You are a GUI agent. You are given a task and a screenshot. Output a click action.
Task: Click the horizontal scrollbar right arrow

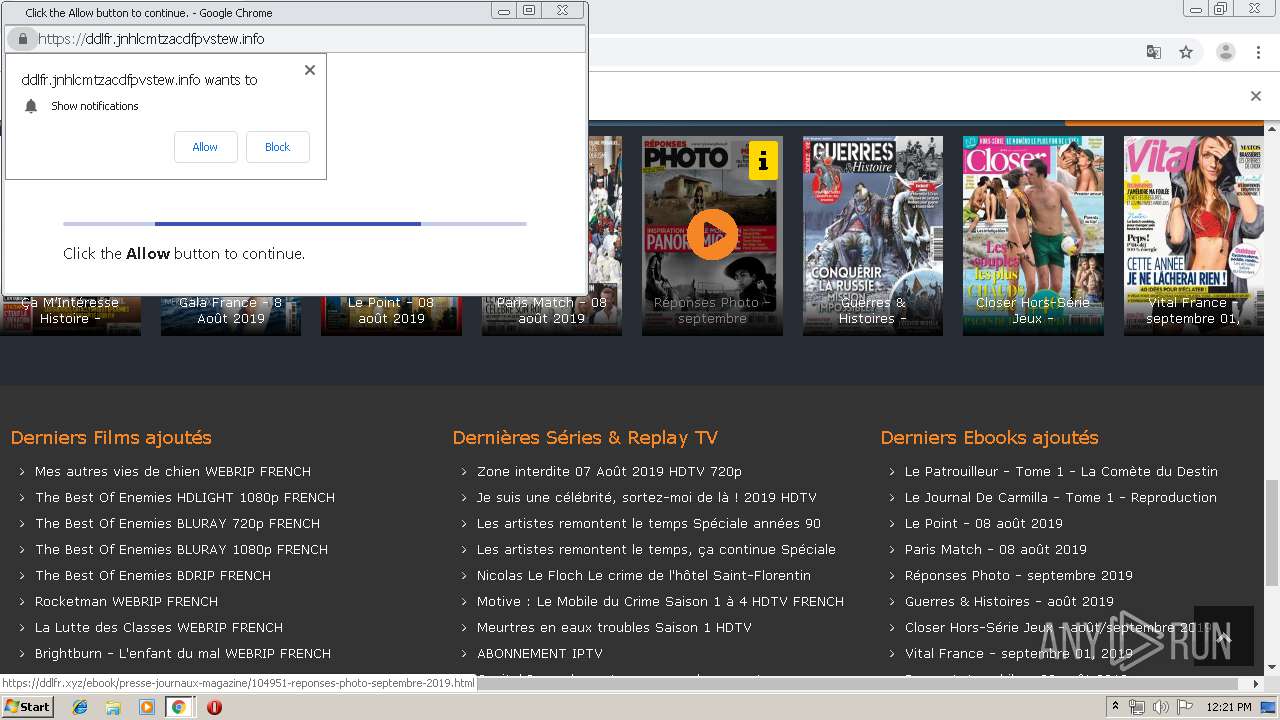point(1257,684)
